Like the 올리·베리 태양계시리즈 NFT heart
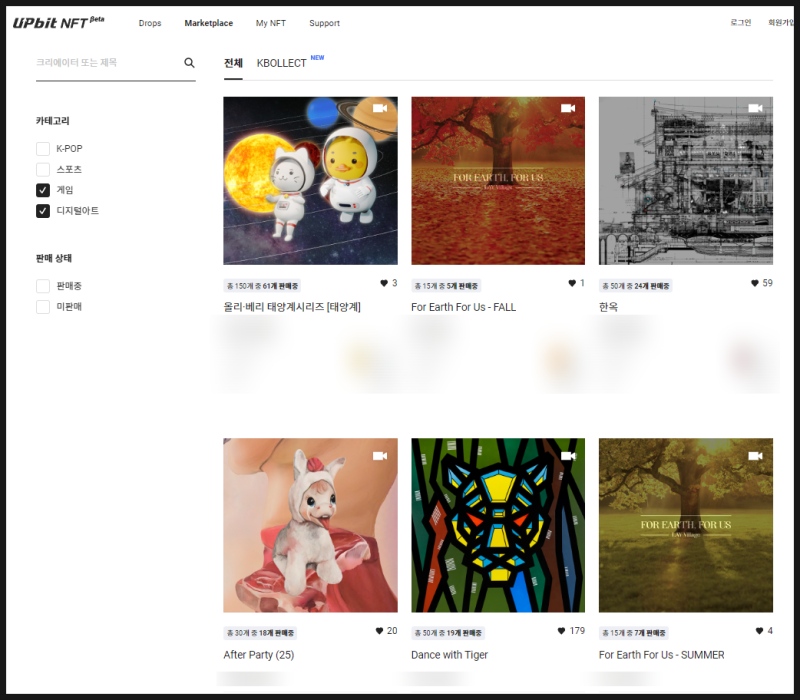The width and height of the screenshot is (800, 700). (x=384, y=283)
